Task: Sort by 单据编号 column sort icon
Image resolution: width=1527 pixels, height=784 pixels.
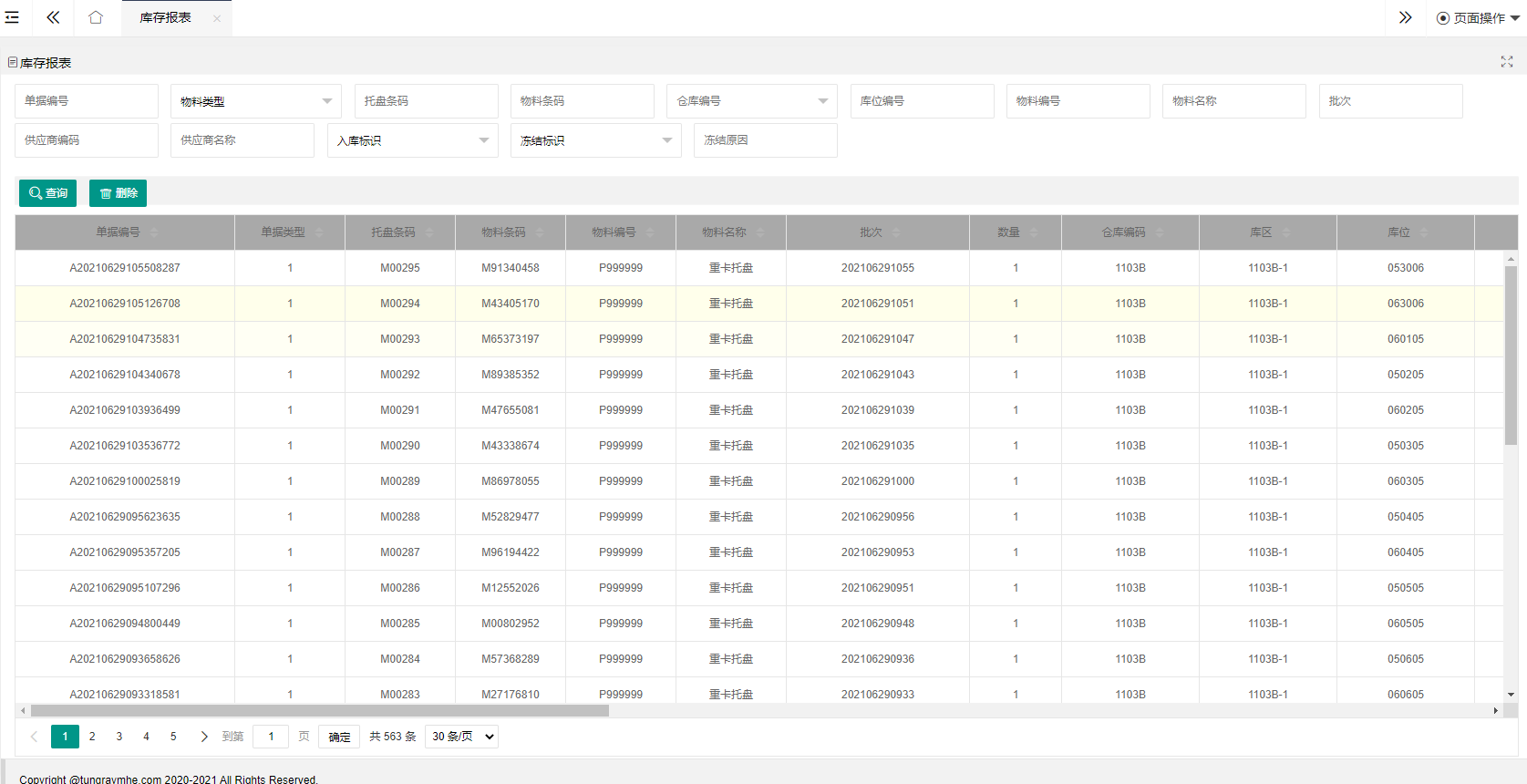Action: click(154, 232)
